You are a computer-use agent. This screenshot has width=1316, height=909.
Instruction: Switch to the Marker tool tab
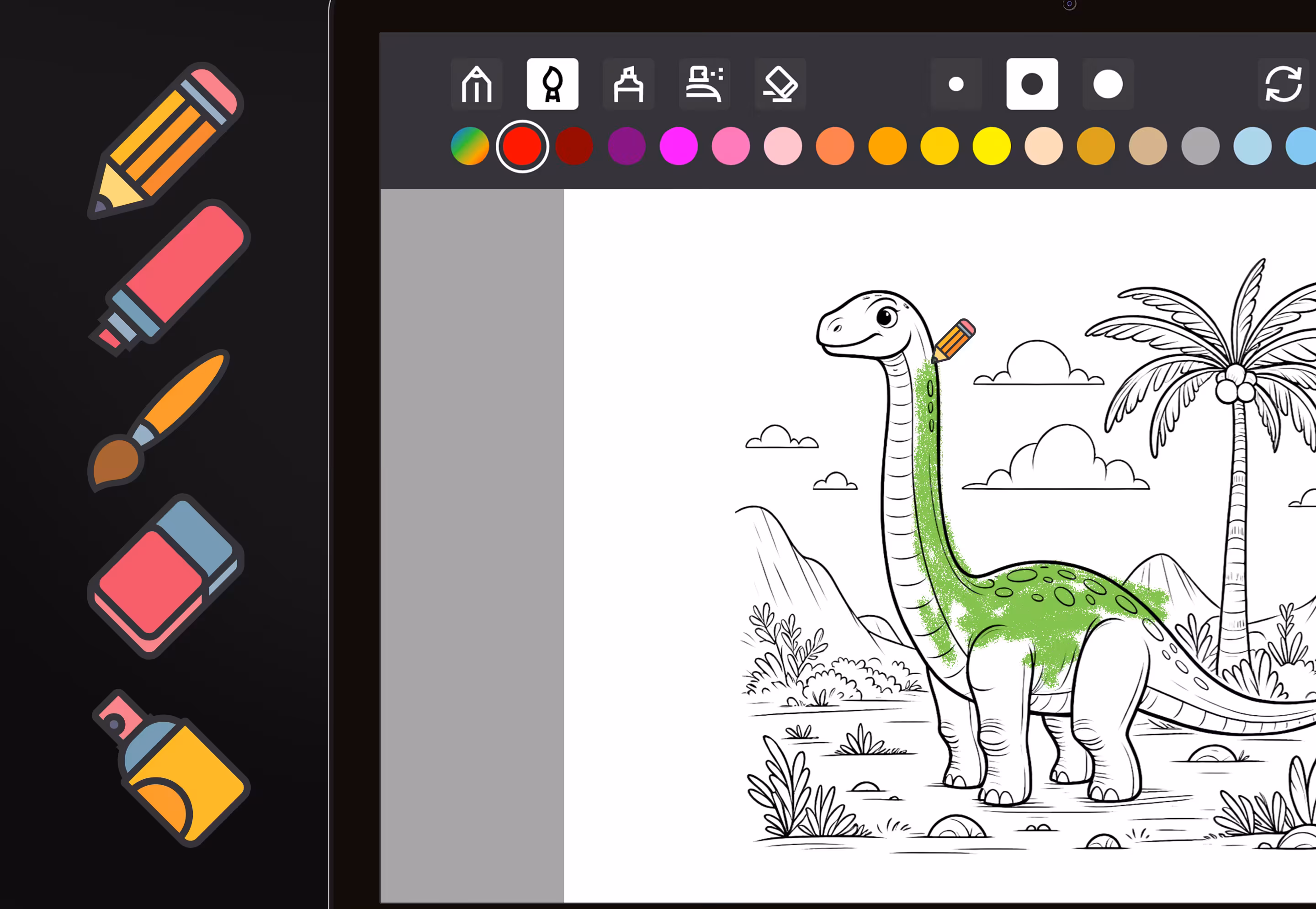point(628,85)
